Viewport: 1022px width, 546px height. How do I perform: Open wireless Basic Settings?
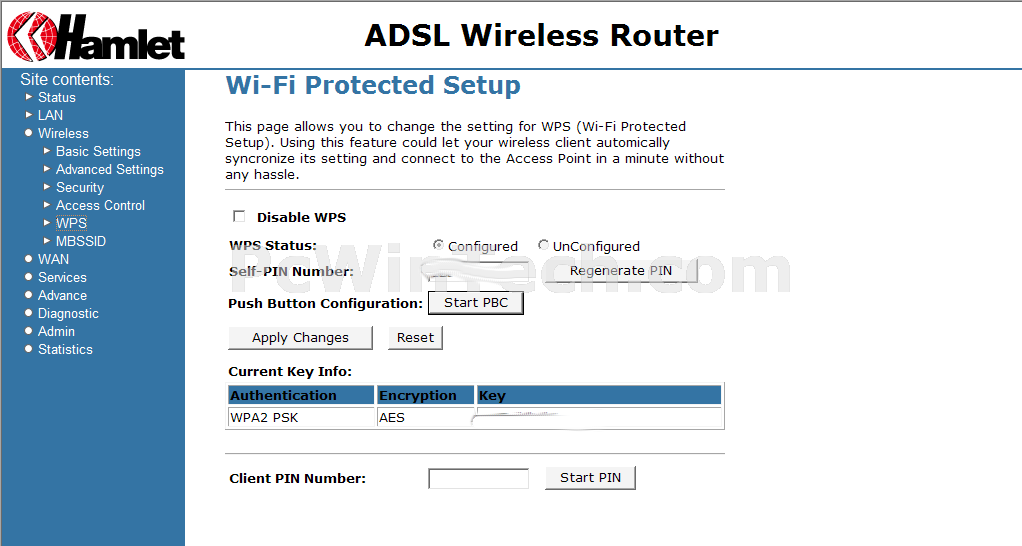(x=98, y=151)
